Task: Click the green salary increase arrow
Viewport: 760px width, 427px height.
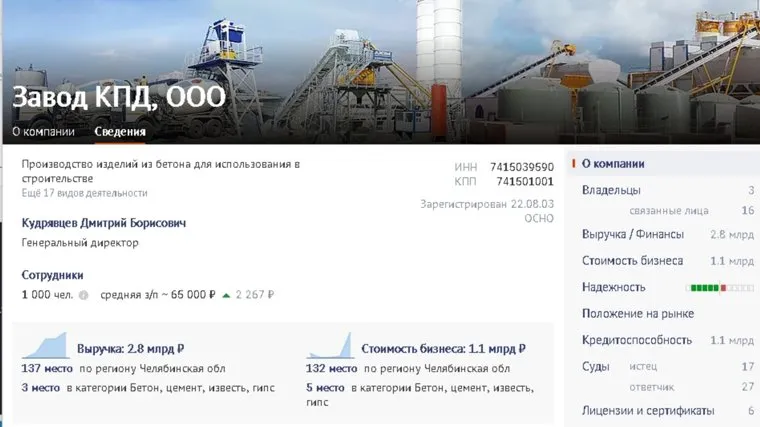Action: [x=226, y=295]
